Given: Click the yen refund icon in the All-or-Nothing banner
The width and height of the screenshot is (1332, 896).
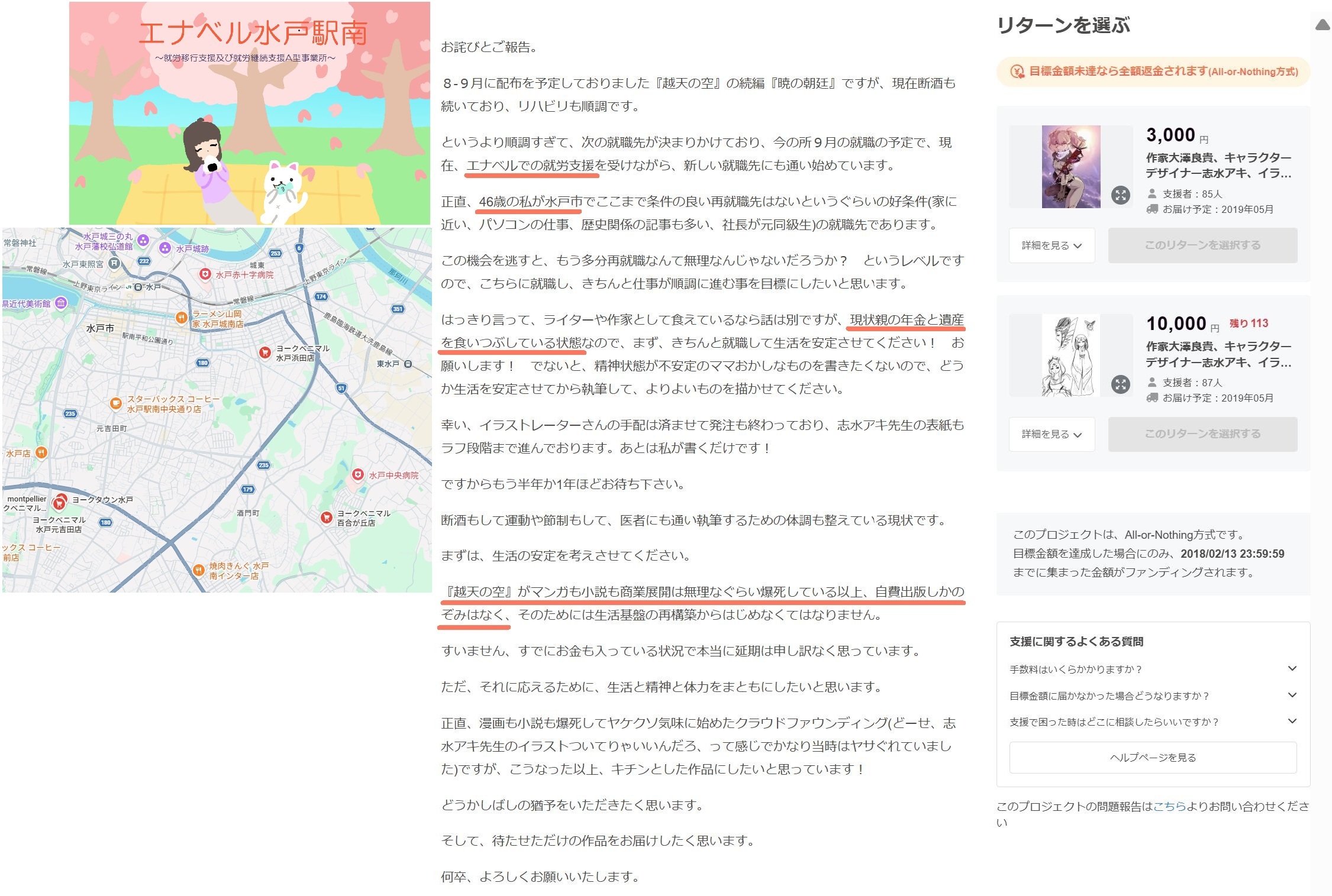Looking at the screenshot, I should 1017,72.
